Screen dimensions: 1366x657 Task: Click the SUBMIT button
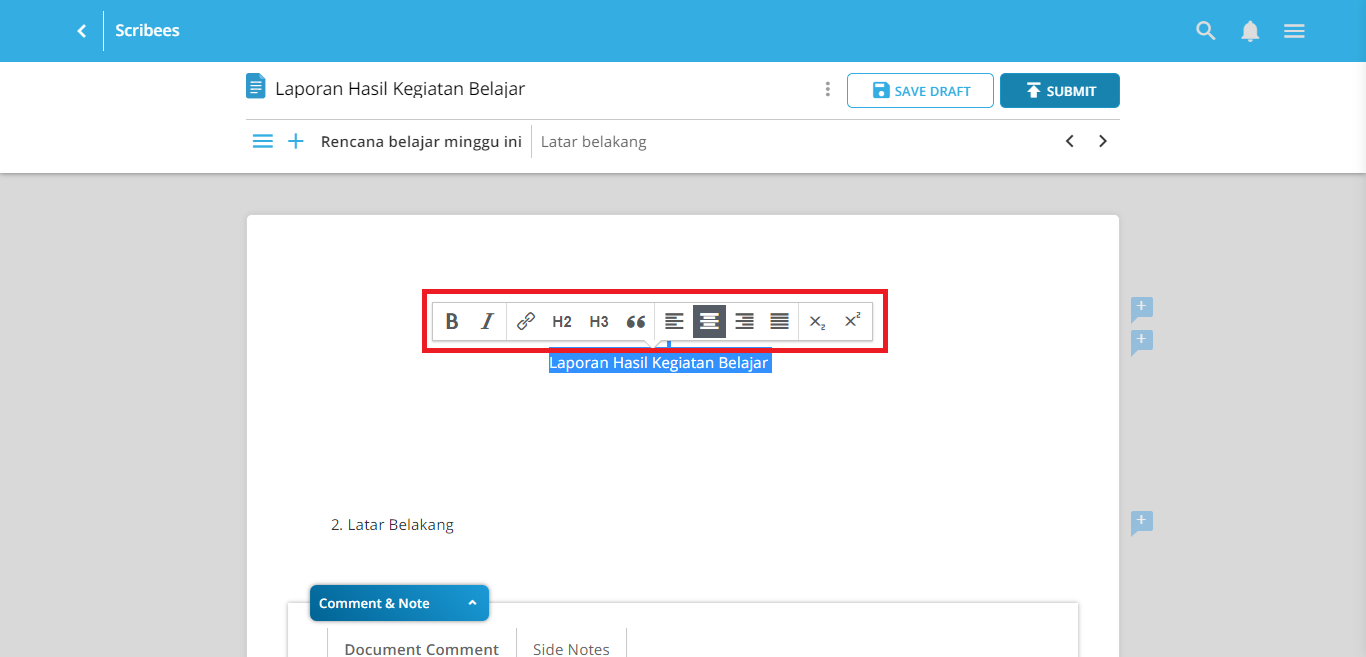1059,90
